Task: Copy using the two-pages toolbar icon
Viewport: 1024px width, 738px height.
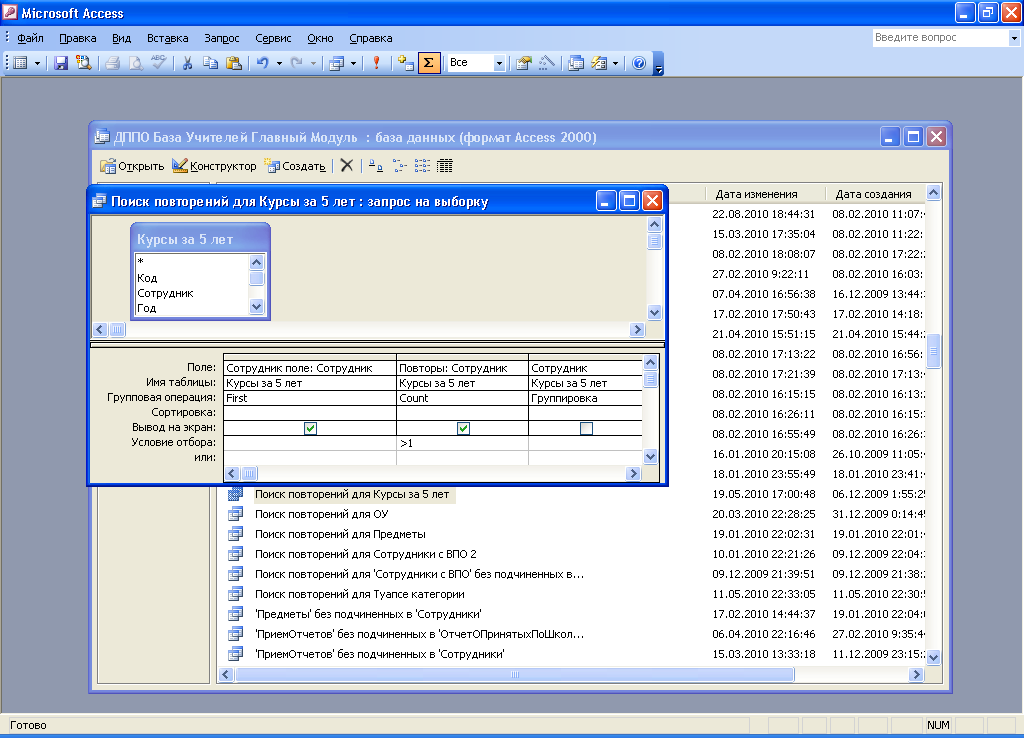Action: click(x=210, y=63)
